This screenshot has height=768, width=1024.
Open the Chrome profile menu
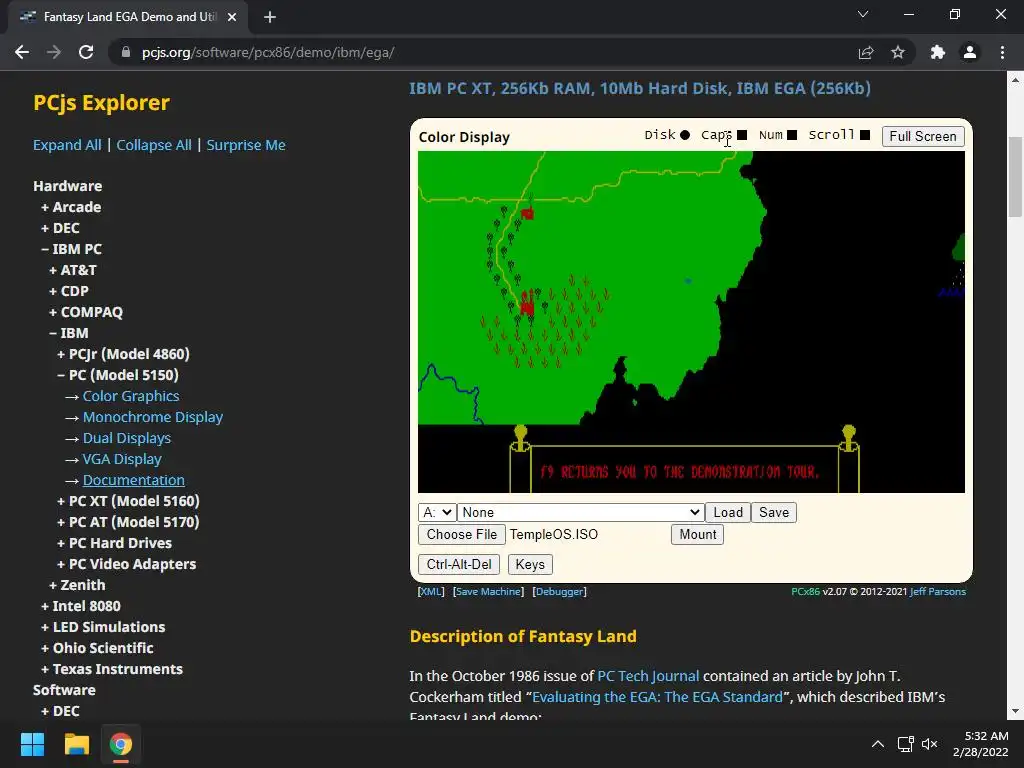tap(970, 52)
